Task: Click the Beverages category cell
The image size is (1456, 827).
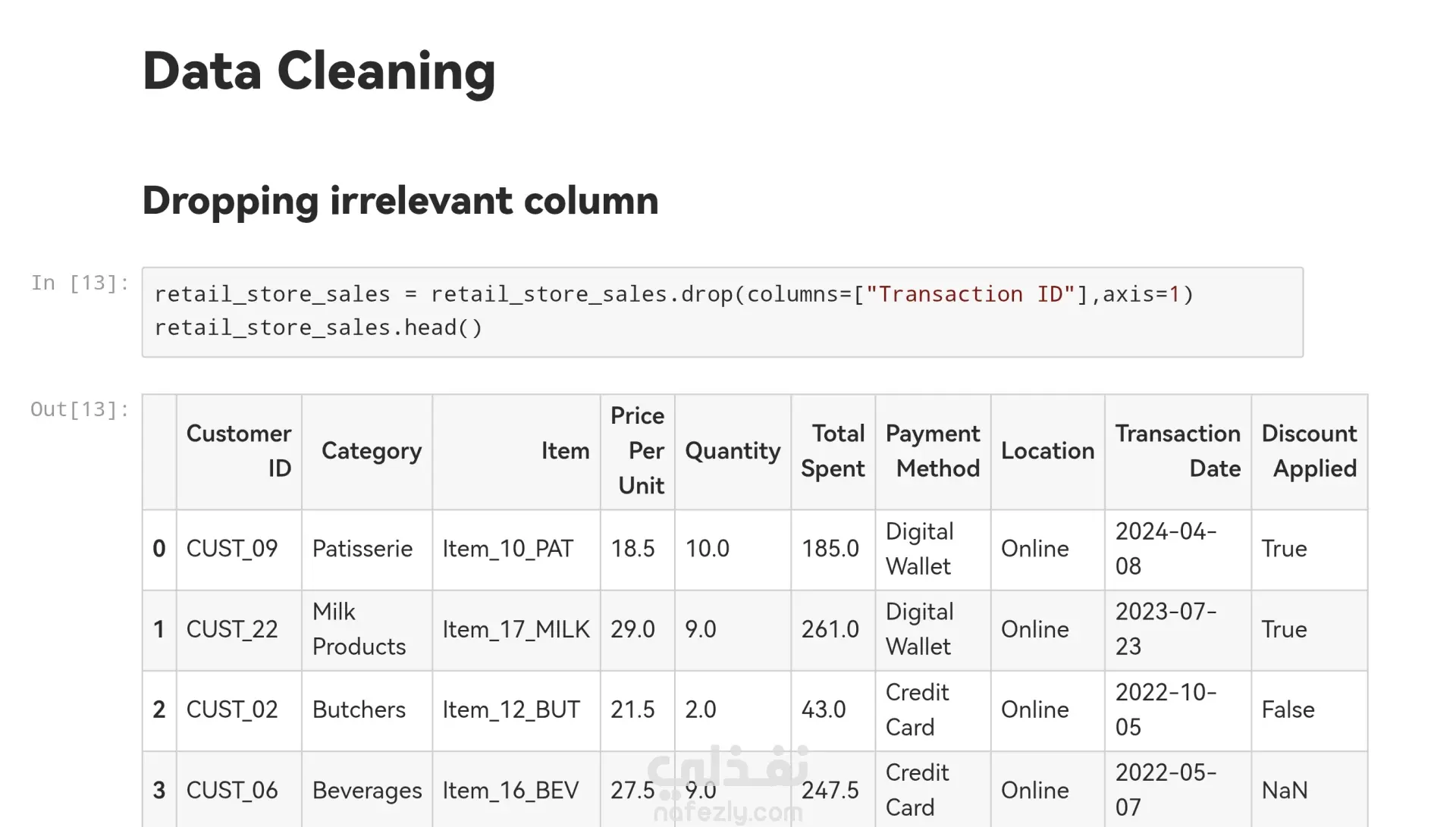Action: point(367,790)
